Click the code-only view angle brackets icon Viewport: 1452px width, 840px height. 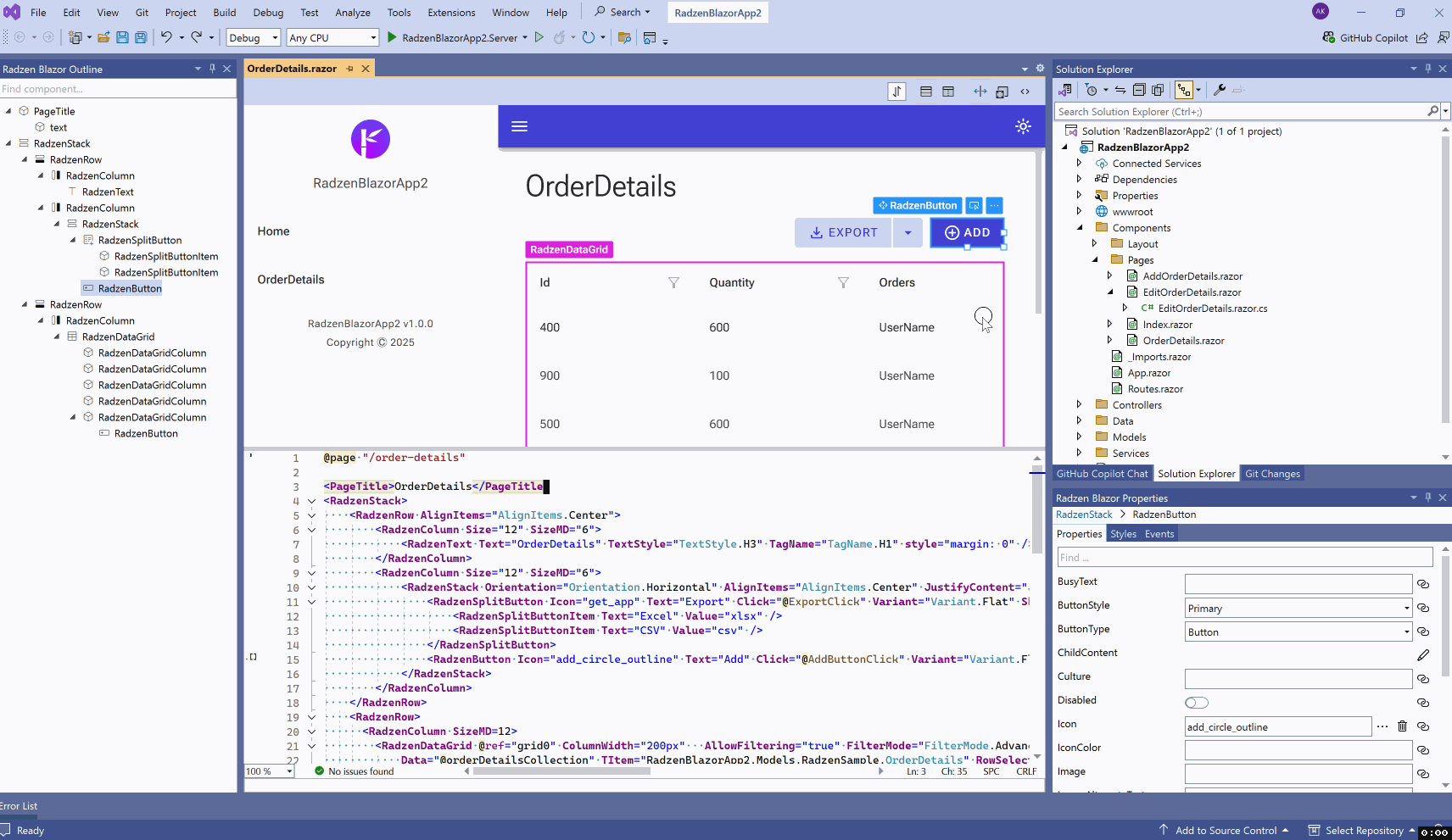(x=1025, y=92)
